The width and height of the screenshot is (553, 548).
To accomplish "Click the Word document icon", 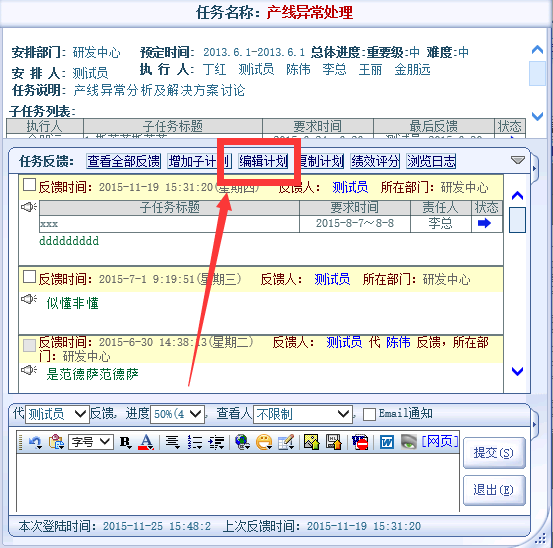I will (x=387, y=442).
